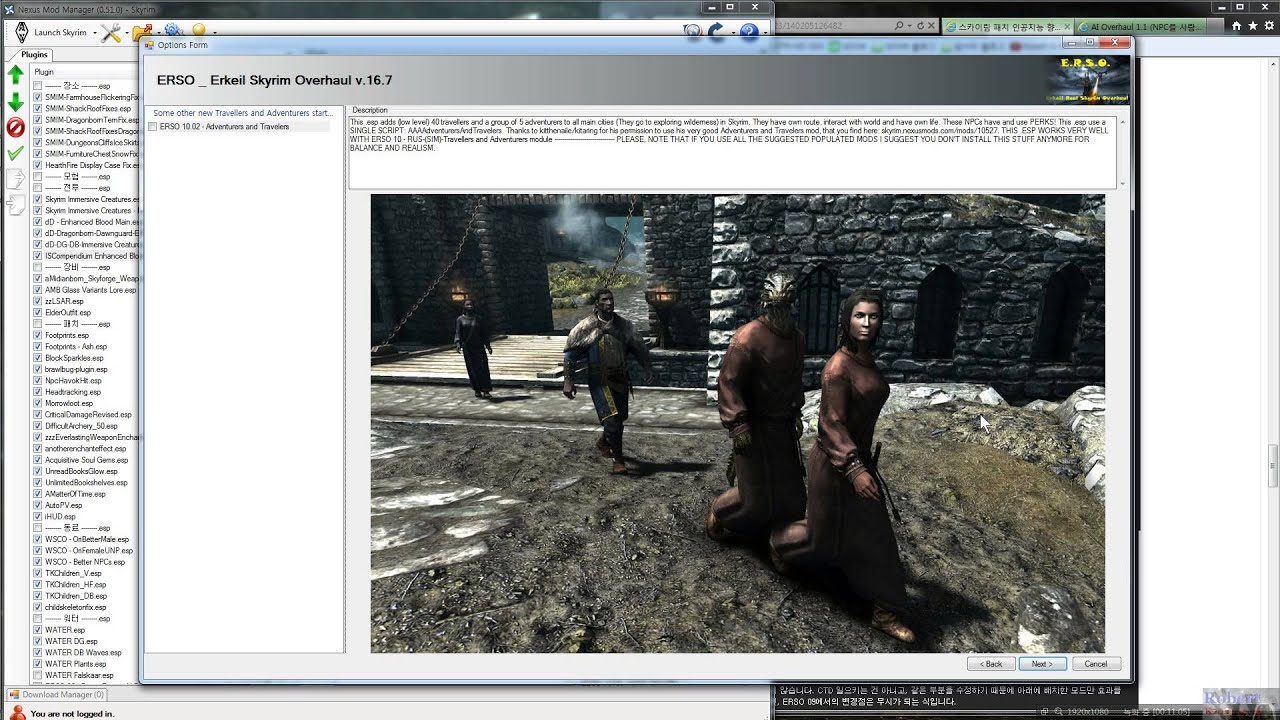Click red disable-all plugins icon
The height and width of the screenshot is (720, 1280).
[15, 127]
